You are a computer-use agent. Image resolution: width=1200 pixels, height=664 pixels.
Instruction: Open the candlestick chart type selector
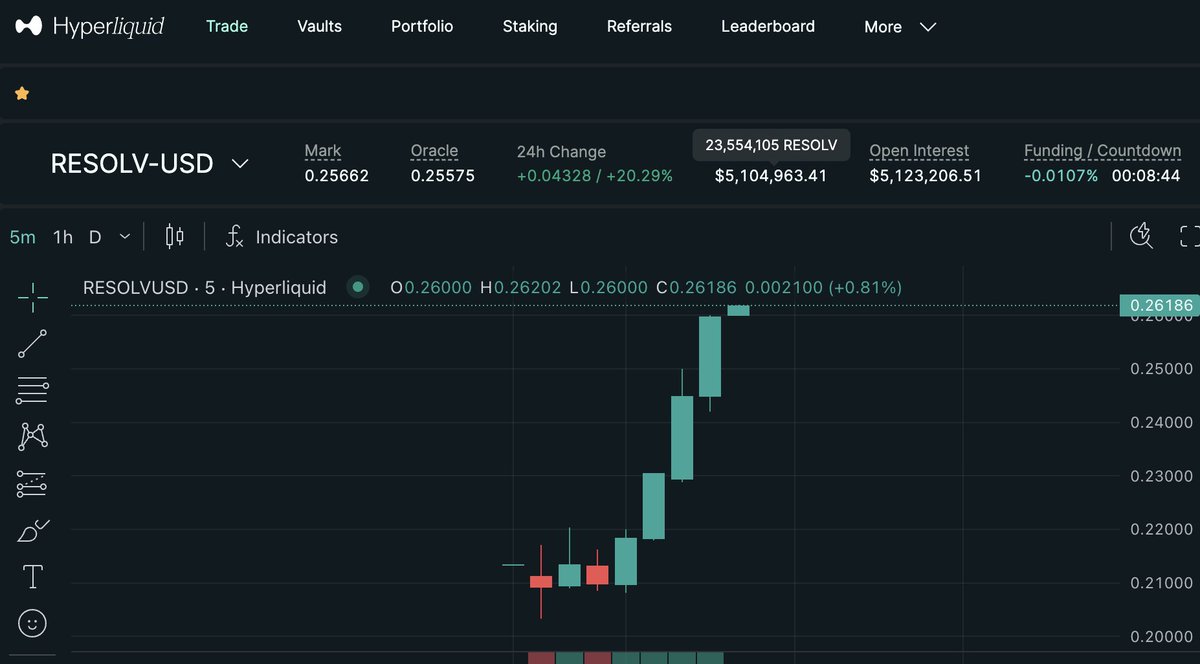click(175, 237)
